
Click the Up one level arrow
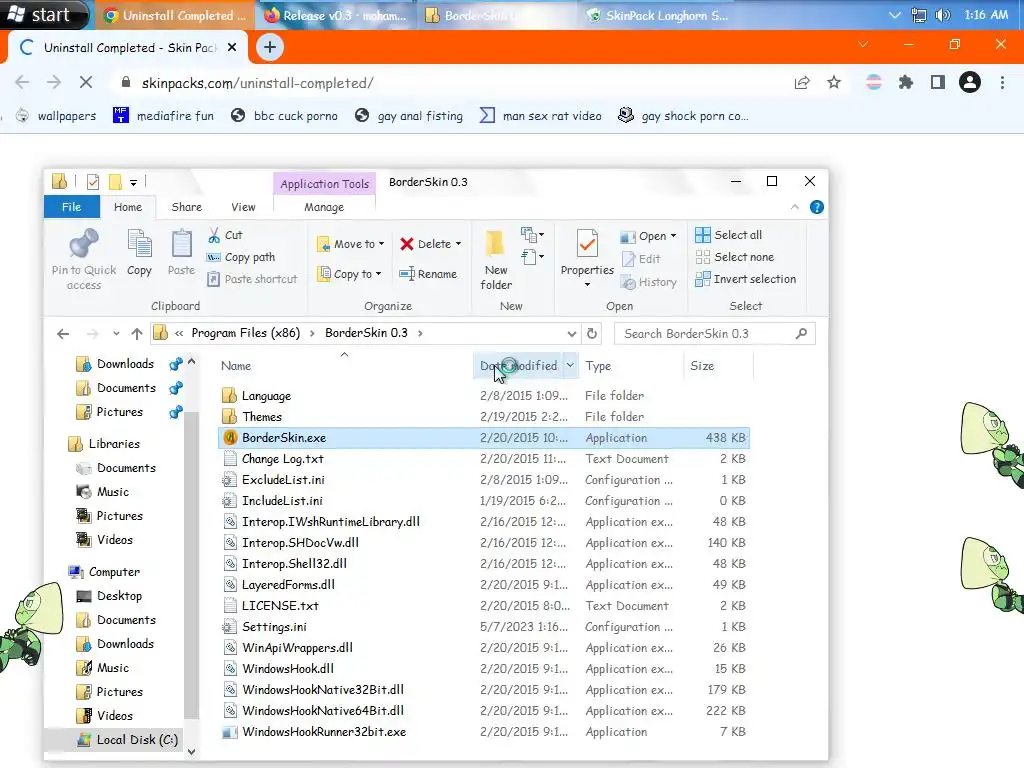(136, 334)
